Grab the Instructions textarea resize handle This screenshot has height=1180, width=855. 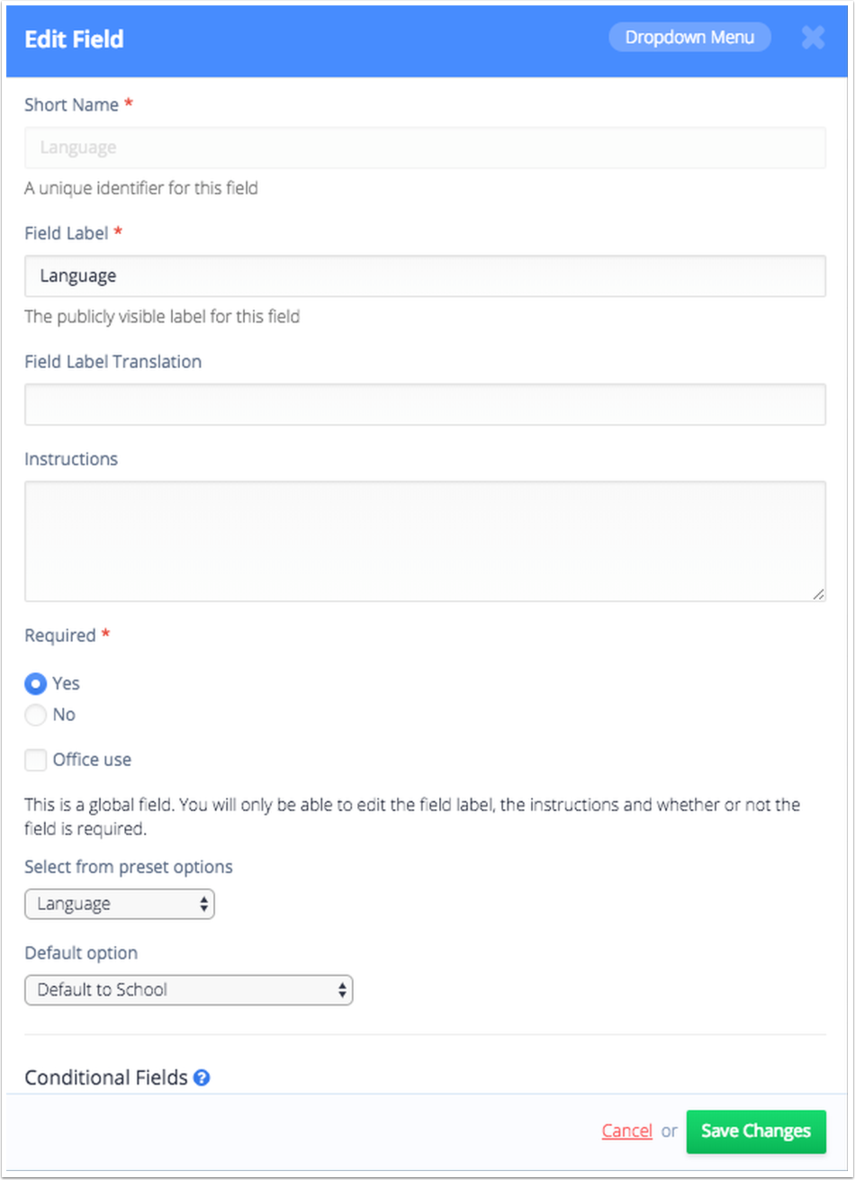coord(818,594)
